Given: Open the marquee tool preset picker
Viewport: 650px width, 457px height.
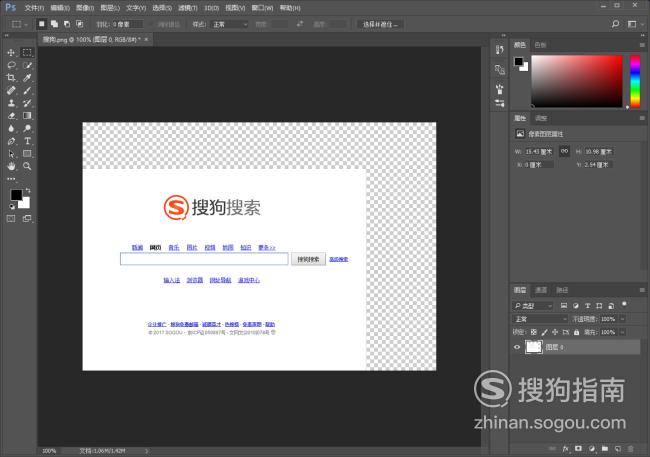Looking at the screenshot, I should pos(19,24).
